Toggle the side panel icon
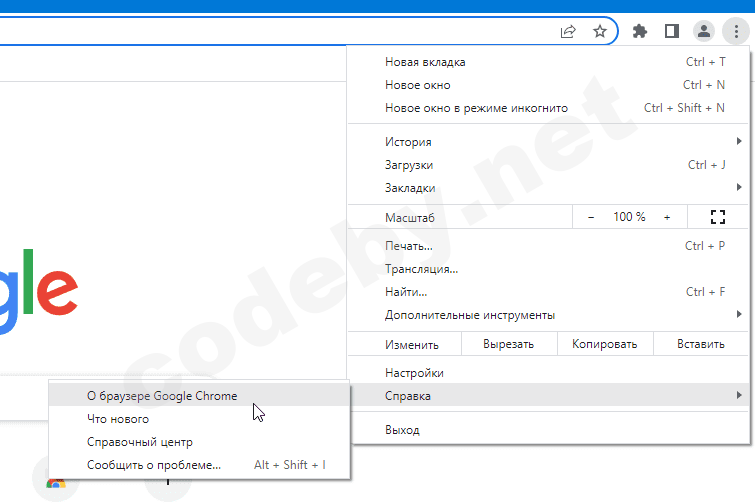Screen dimensions: 755x504 tap(672, 32)
